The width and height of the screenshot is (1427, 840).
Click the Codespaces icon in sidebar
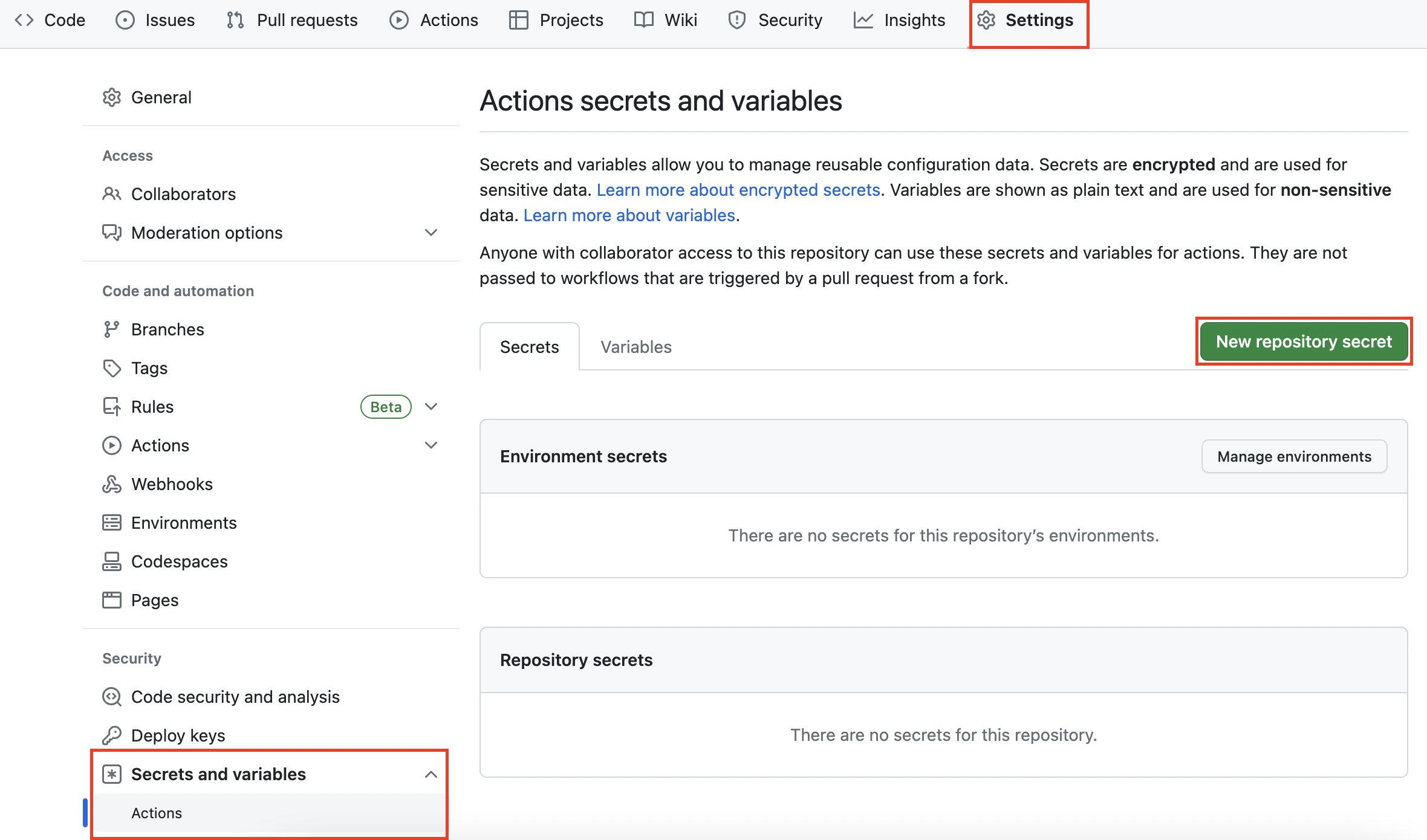tap(112, 561)
